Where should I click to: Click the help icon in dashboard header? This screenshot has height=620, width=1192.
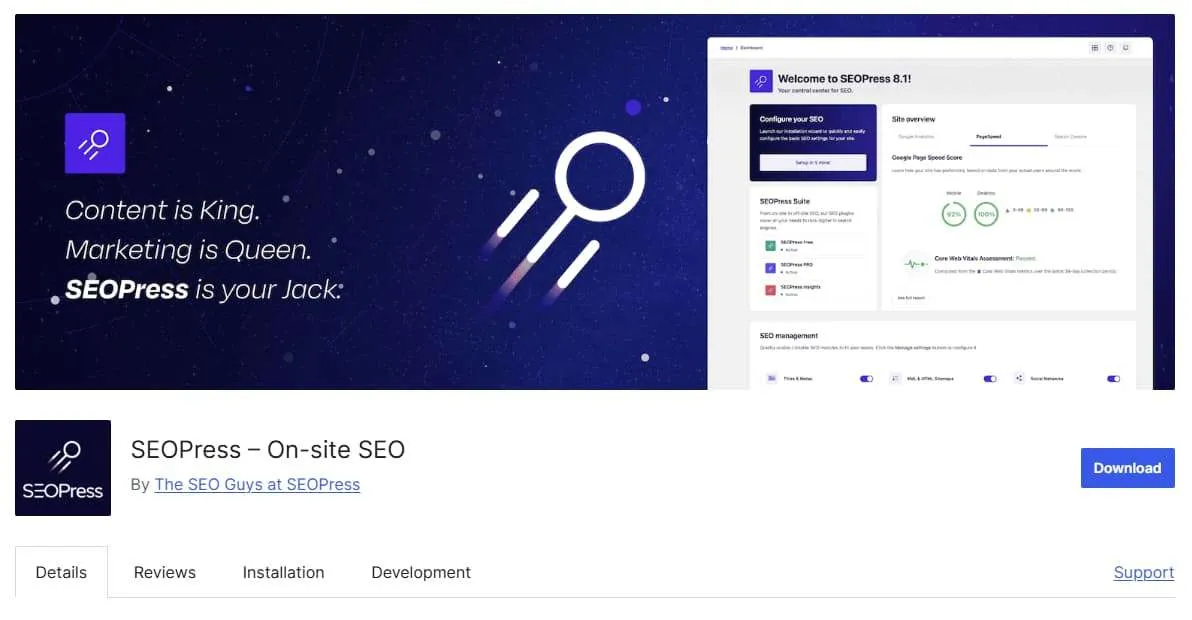point(1110,48)
